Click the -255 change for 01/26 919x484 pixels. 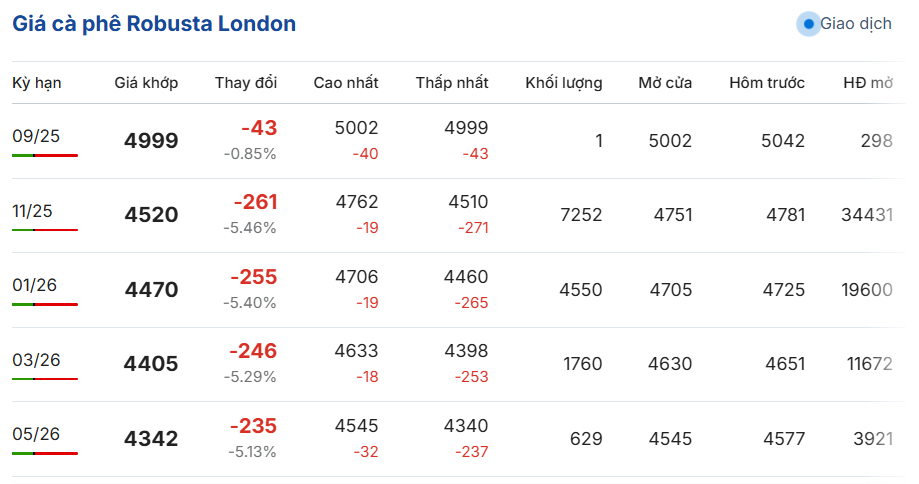[x=253, y=277]
